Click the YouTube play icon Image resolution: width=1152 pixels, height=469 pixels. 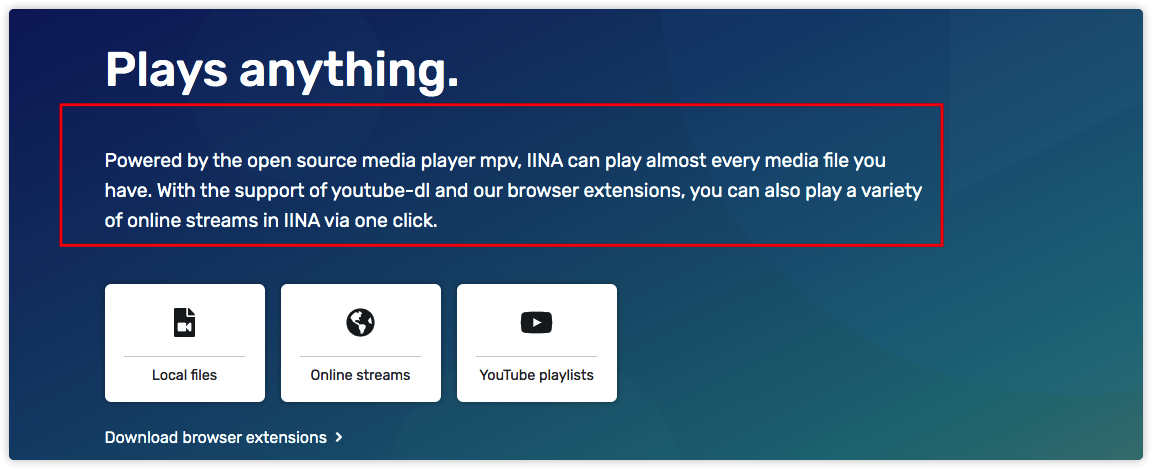(x=536, y=322)
